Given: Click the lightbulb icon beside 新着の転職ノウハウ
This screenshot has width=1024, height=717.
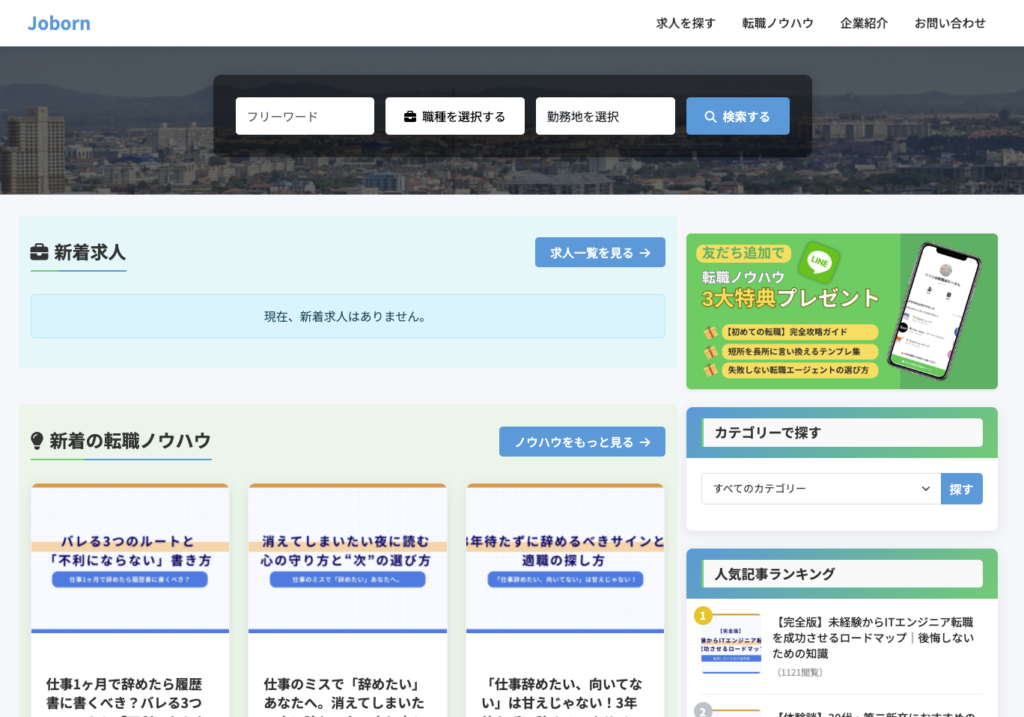Looking at the screenshot, I should (38, 441).
